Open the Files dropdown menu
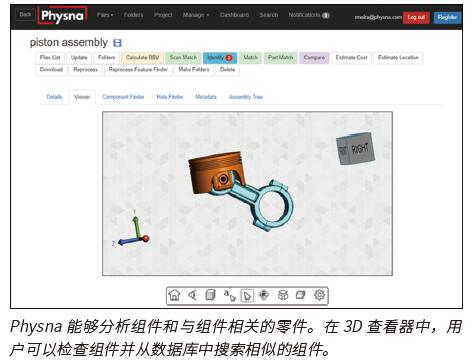The height and width of the screenshot is (363, 473). coord(105,15)
